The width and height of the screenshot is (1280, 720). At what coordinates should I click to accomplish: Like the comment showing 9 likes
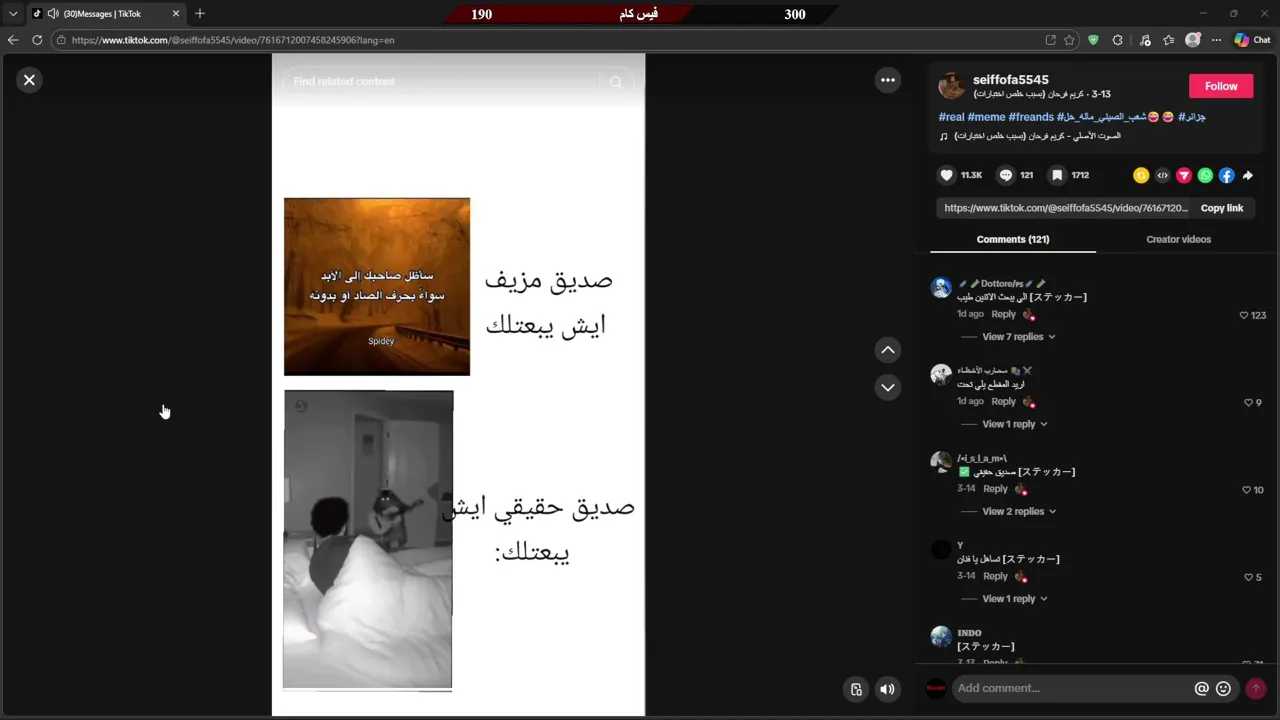(1248, 402)
